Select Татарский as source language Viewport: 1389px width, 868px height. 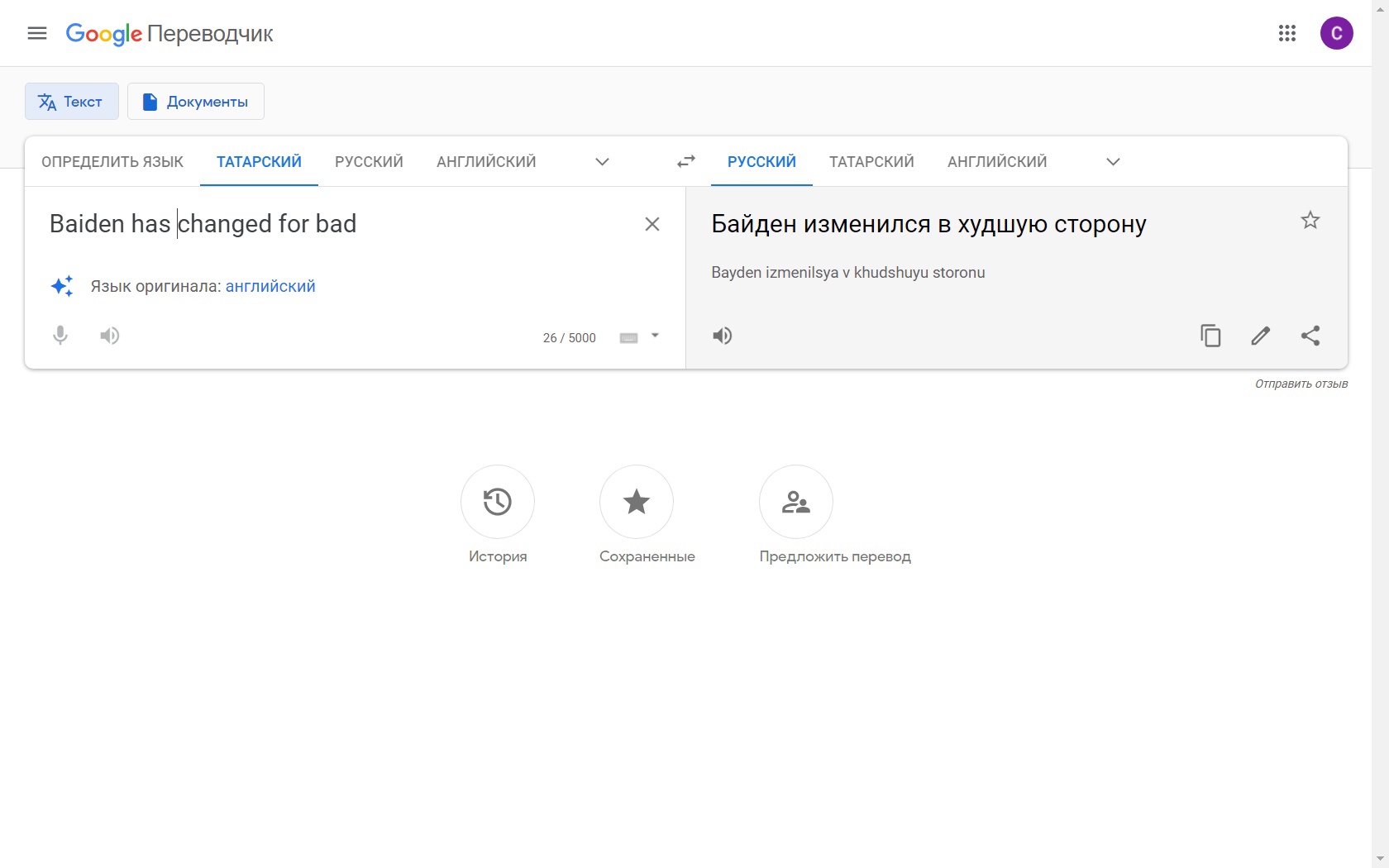click(x=259, y=162)
